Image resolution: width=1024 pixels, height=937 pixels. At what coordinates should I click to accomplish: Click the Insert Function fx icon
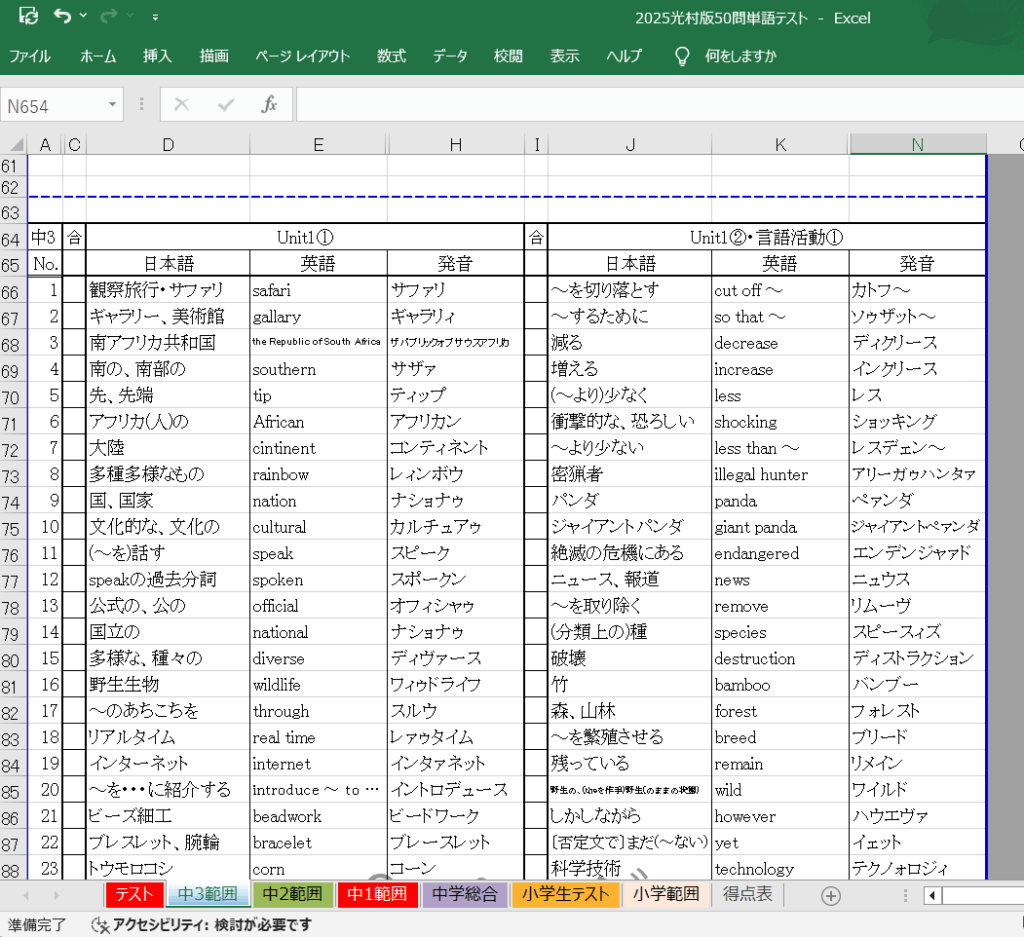(269, 105)
